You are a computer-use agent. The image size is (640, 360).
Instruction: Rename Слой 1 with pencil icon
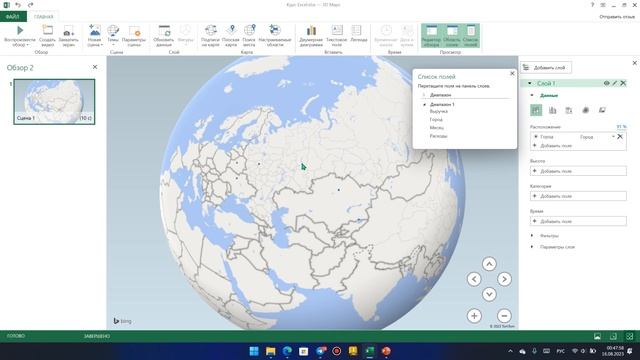coord(615,83)
